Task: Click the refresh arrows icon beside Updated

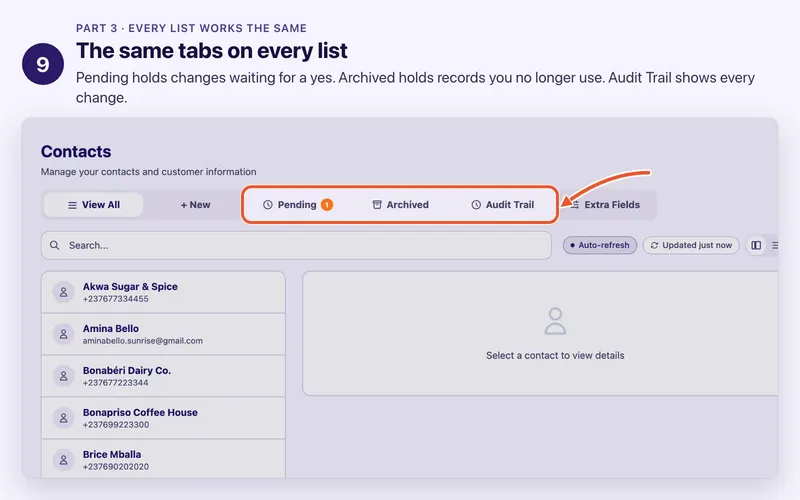Action: [654, 245]
